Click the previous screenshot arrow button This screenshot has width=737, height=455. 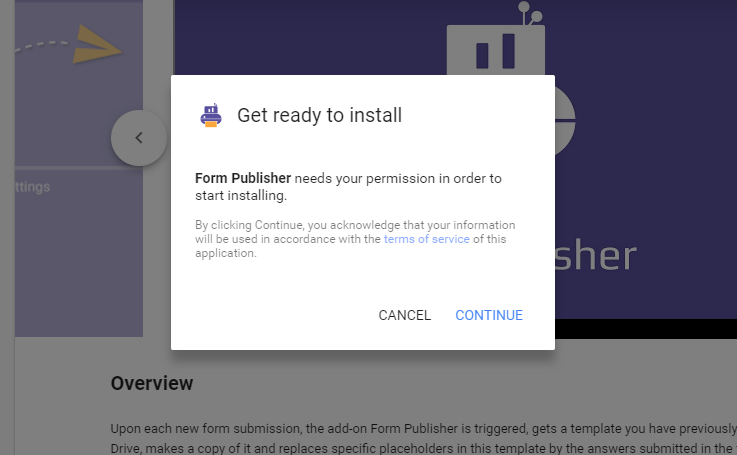coord(139,138)
